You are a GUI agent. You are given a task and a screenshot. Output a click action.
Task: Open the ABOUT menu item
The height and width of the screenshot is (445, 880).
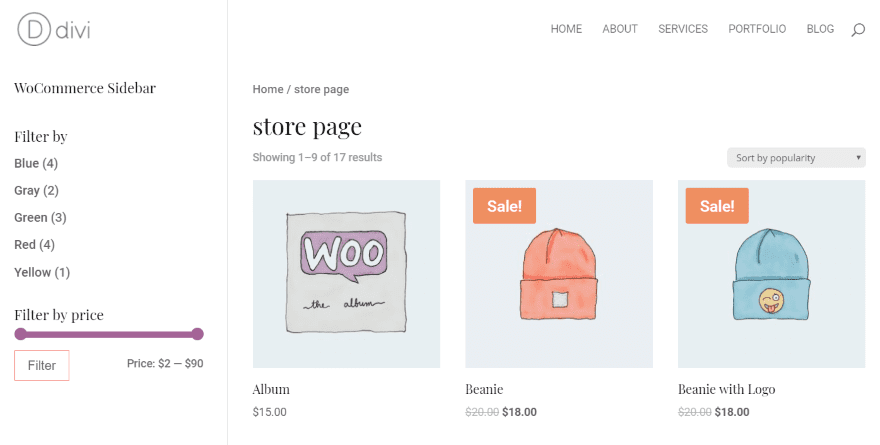[x=620, y=29]
